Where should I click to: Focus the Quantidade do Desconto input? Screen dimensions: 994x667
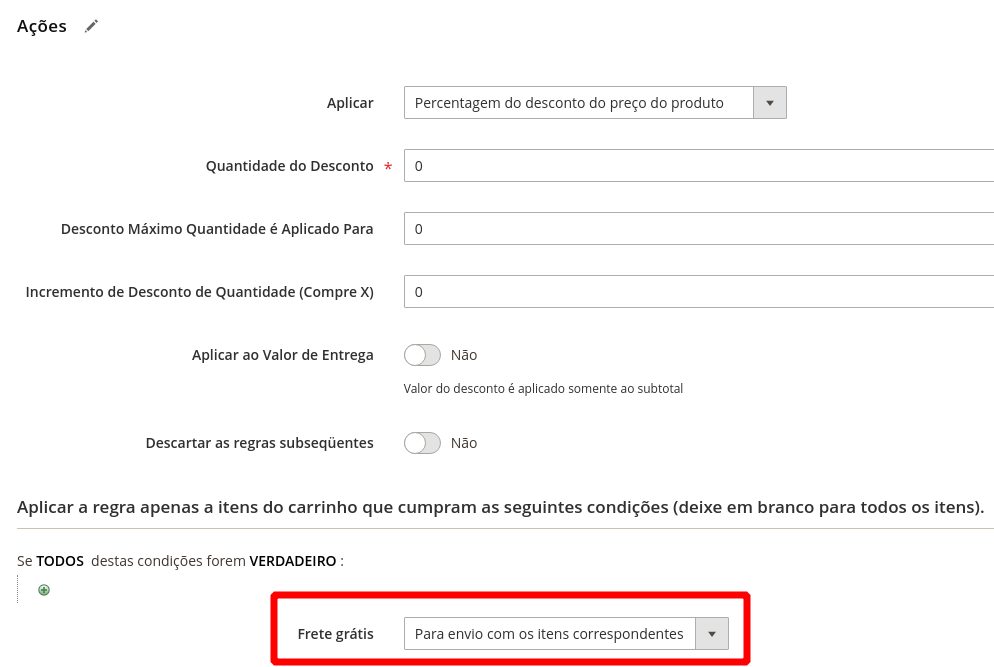[699, 165]
